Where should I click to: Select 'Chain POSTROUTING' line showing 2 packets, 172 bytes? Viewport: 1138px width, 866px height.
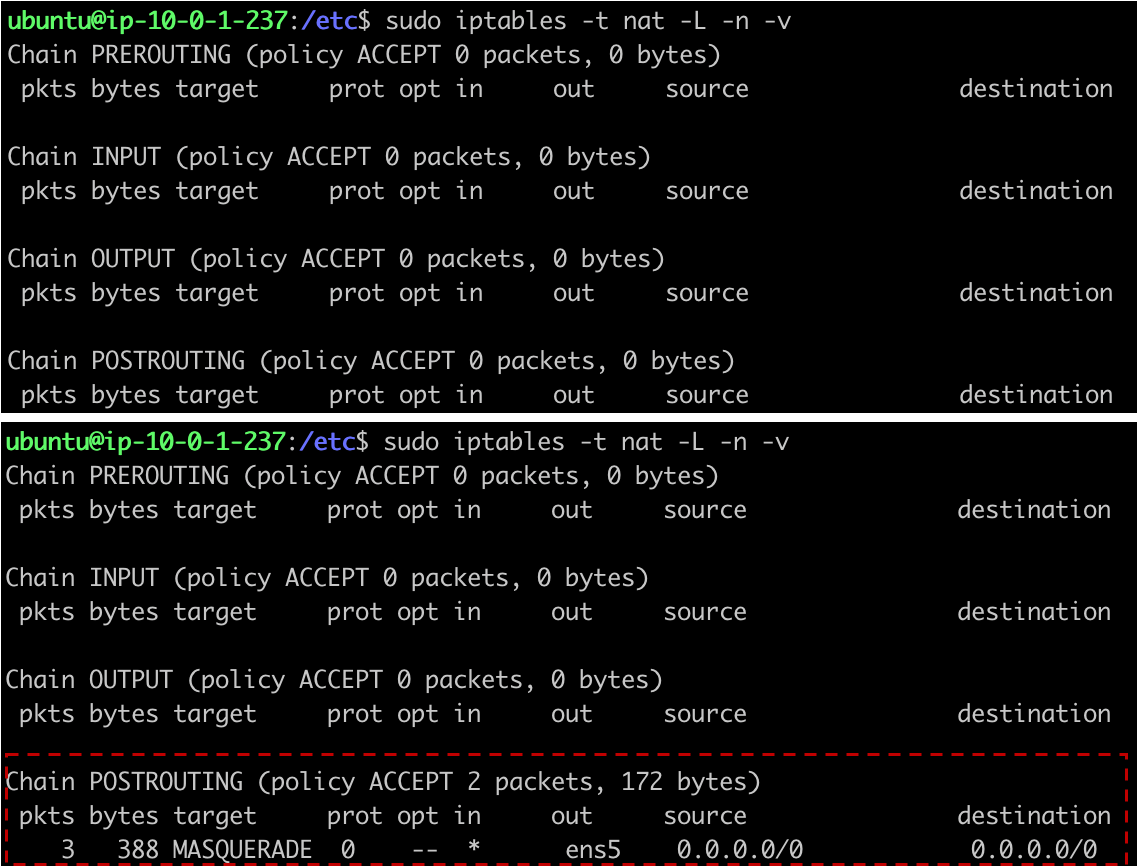click(382, 782)
